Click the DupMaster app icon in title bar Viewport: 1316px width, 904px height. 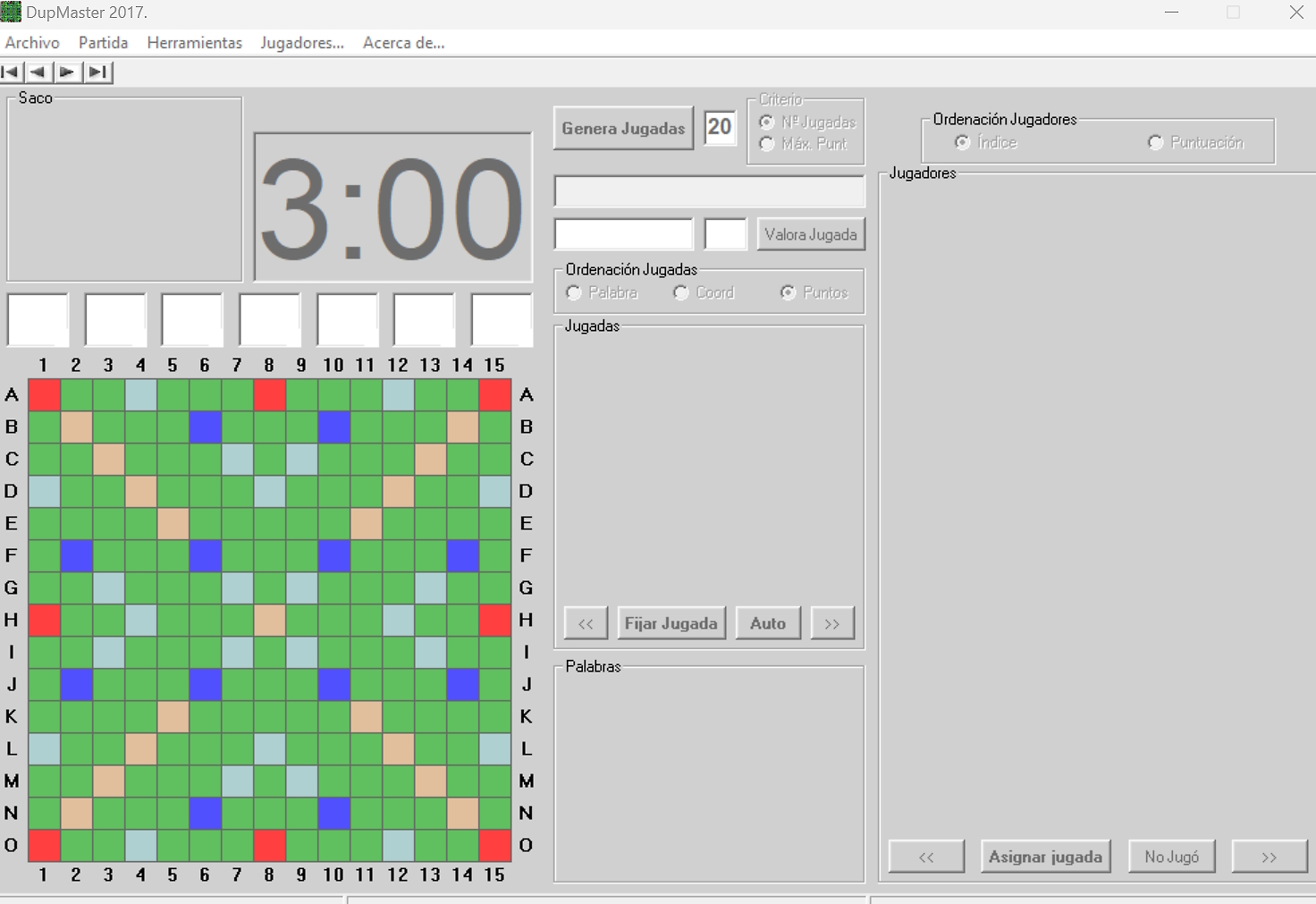[x=11, y=13]
